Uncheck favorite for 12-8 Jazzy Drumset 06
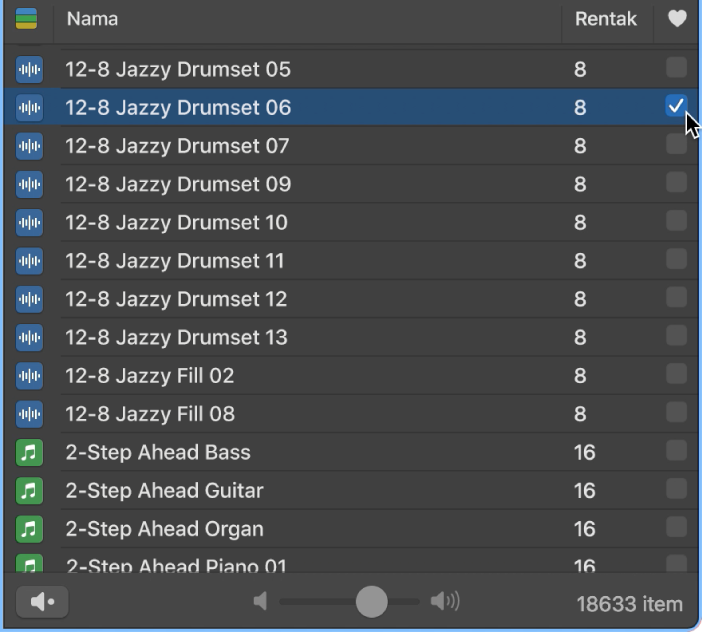This screenshot has width=702, height=633. (x=676, y=106)
